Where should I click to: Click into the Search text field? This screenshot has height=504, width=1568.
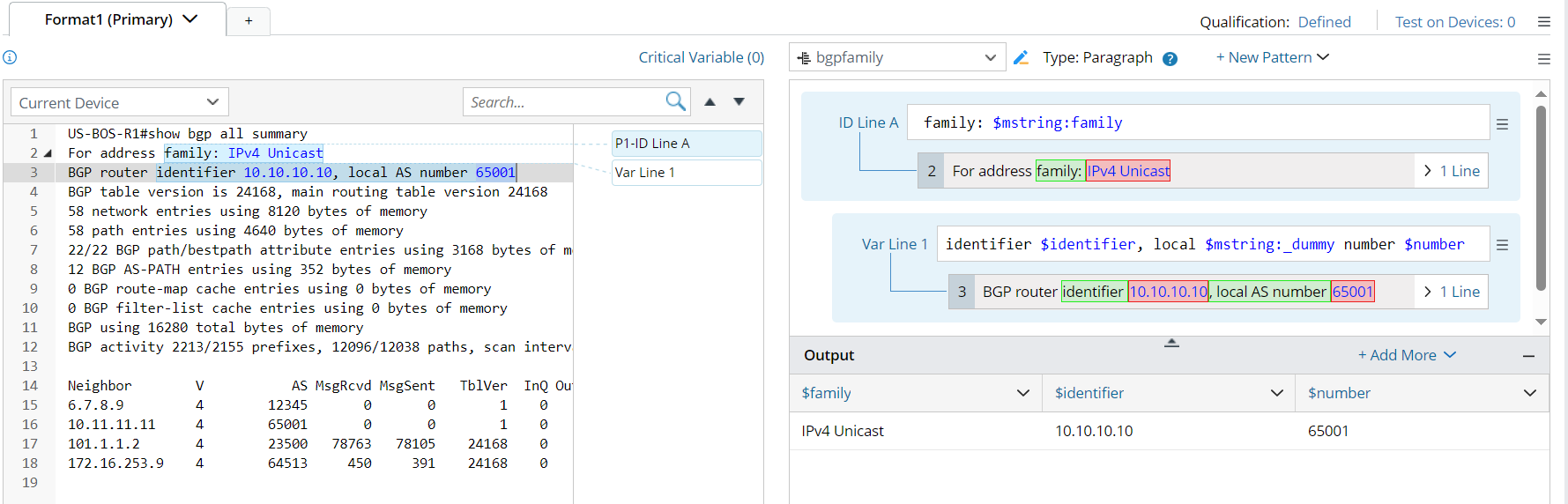pos(564,102)
